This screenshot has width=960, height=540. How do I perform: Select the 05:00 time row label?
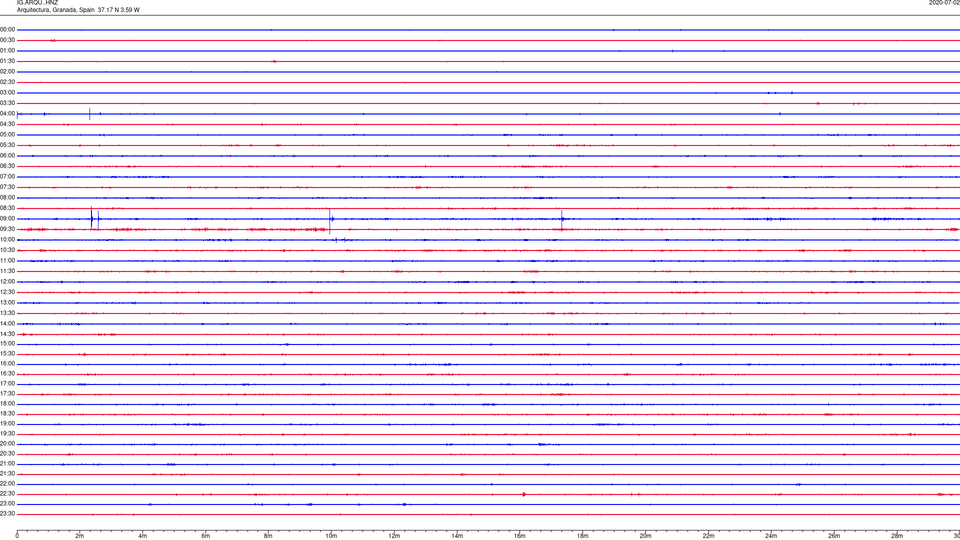(7, 134)
